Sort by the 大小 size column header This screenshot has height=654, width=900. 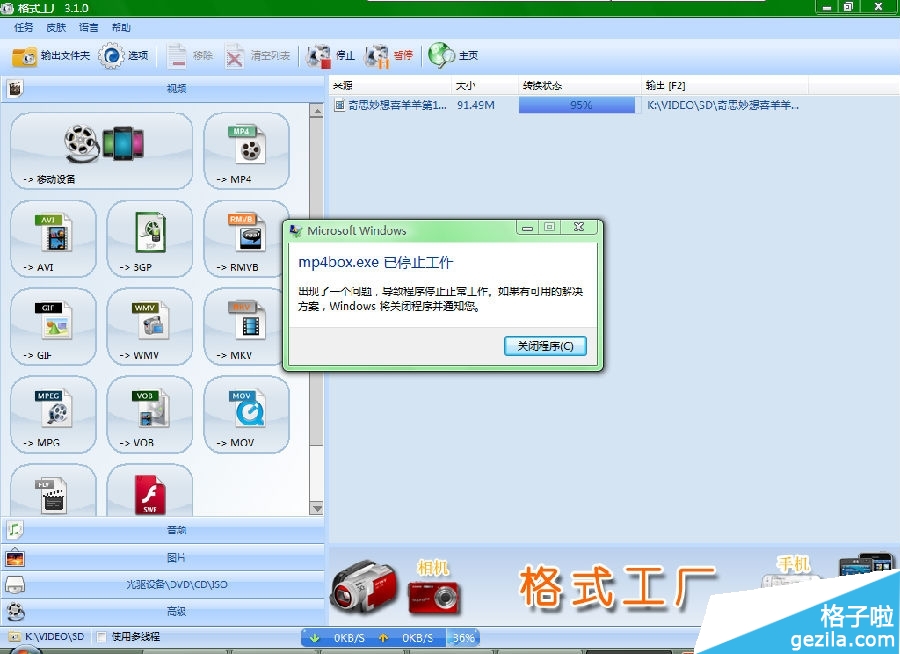[x=485, y=86]
